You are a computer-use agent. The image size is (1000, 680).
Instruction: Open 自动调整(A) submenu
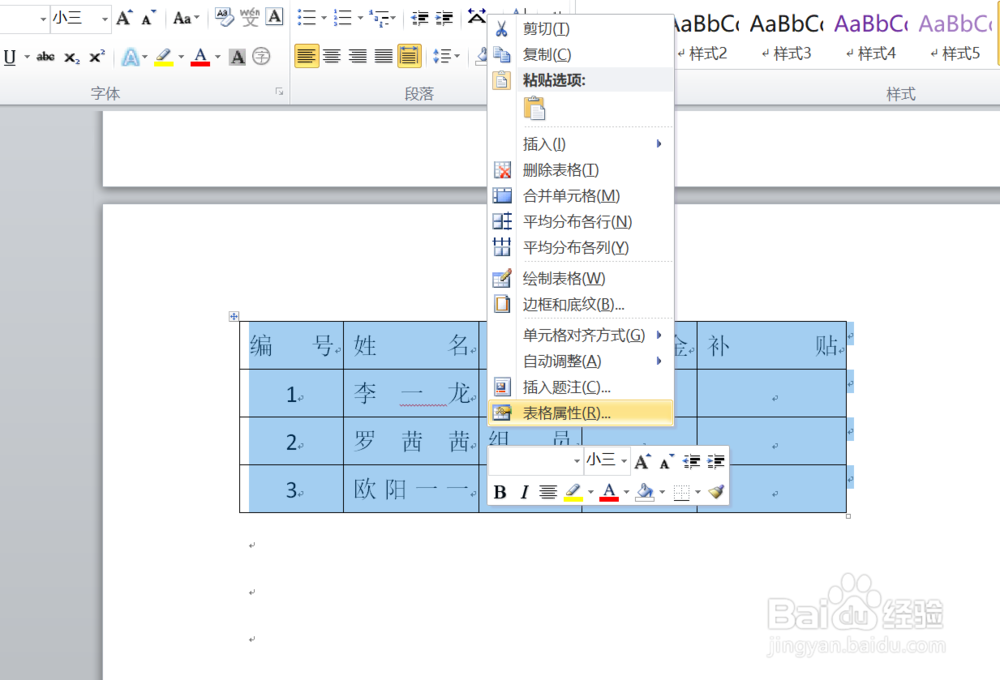[580, 362]
